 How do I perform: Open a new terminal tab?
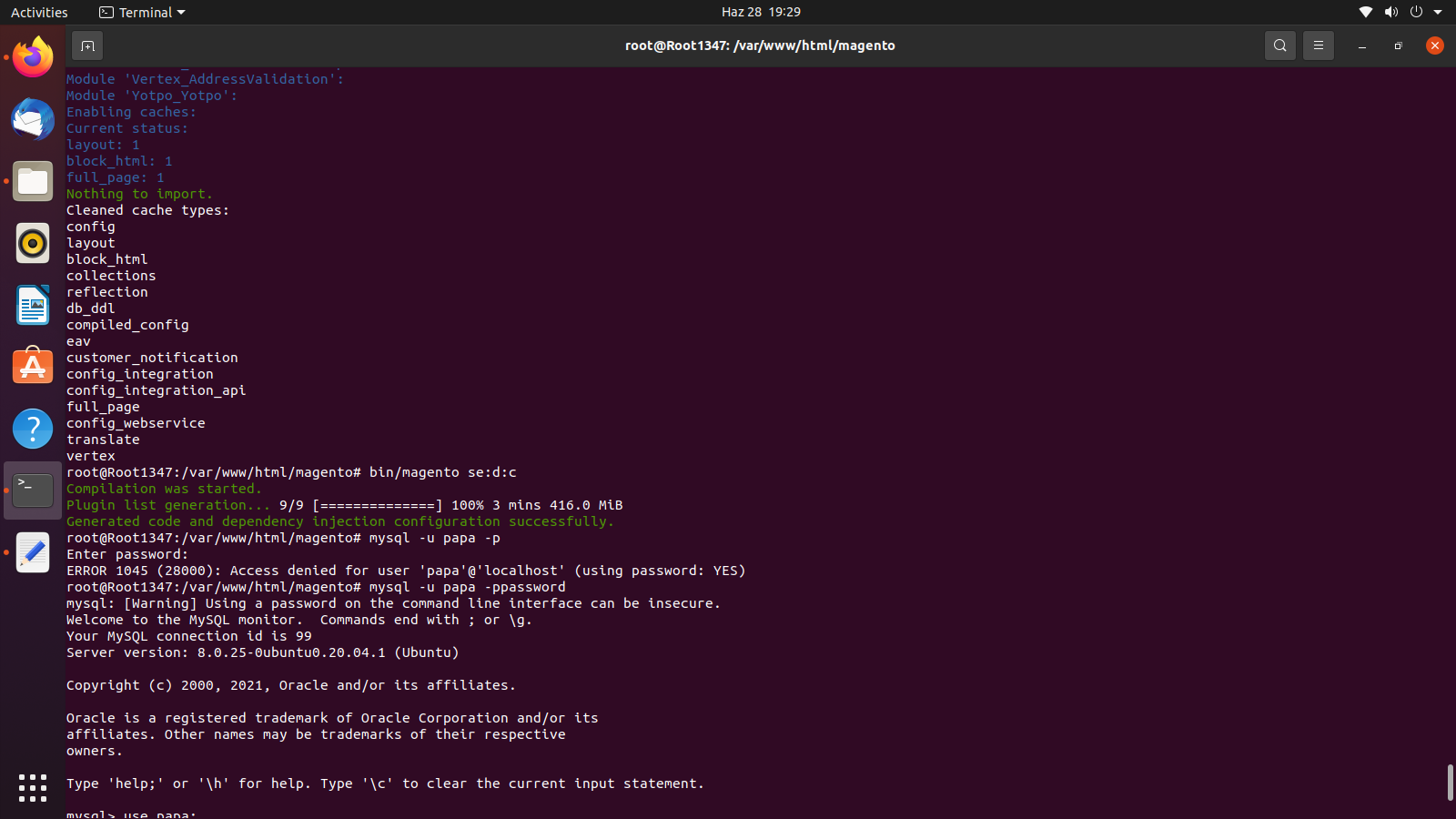(x=87, y=45)
